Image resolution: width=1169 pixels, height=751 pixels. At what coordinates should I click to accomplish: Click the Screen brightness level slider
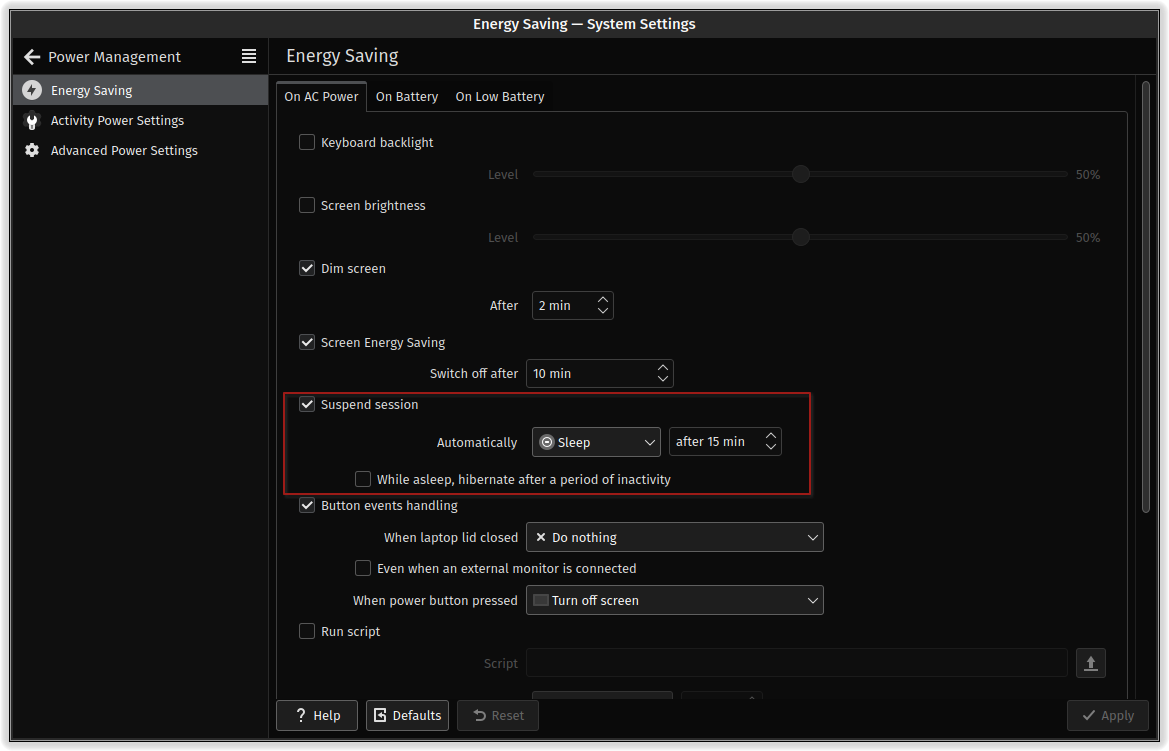[800, 237]
